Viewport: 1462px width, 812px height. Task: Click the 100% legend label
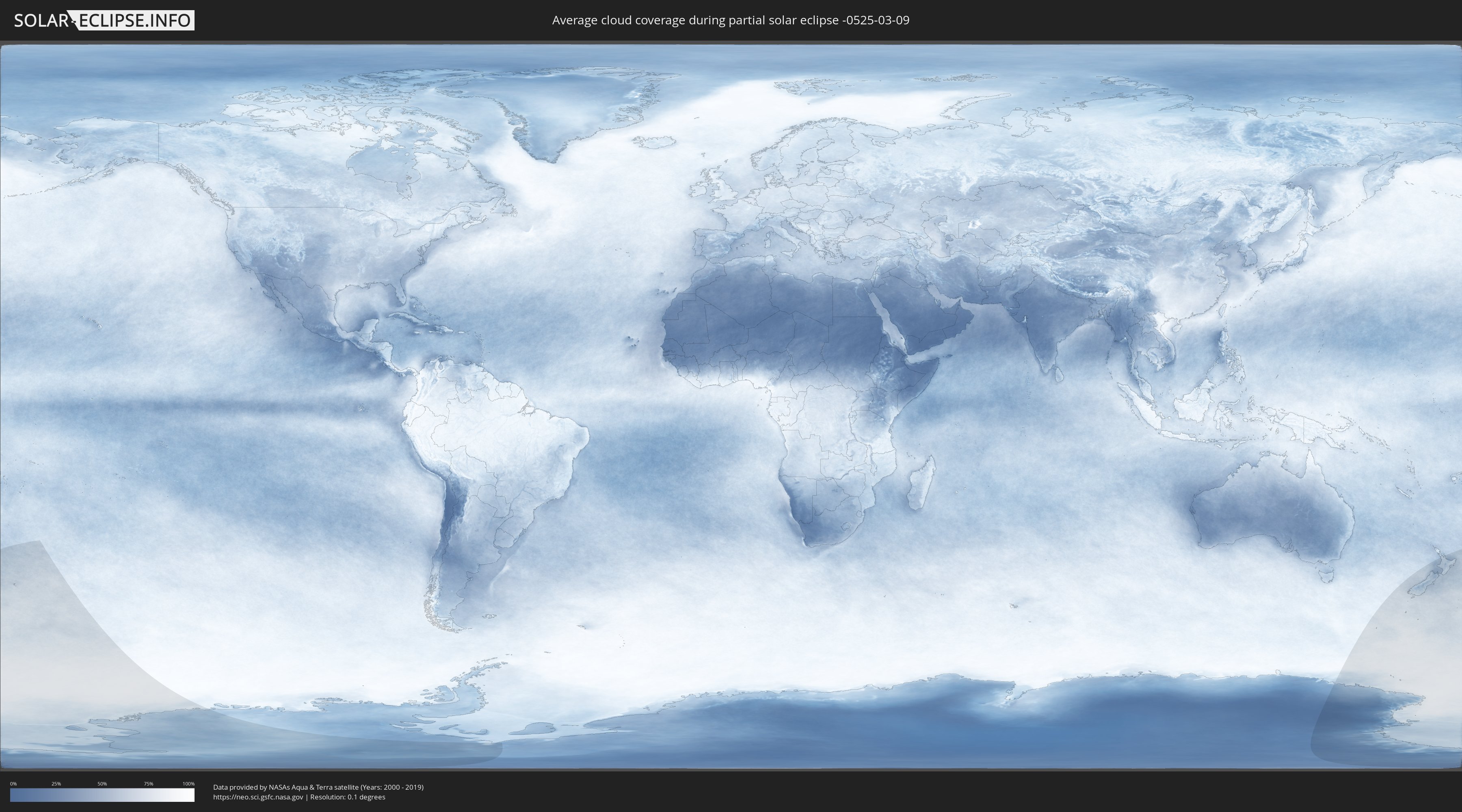(x=188, y=784)
